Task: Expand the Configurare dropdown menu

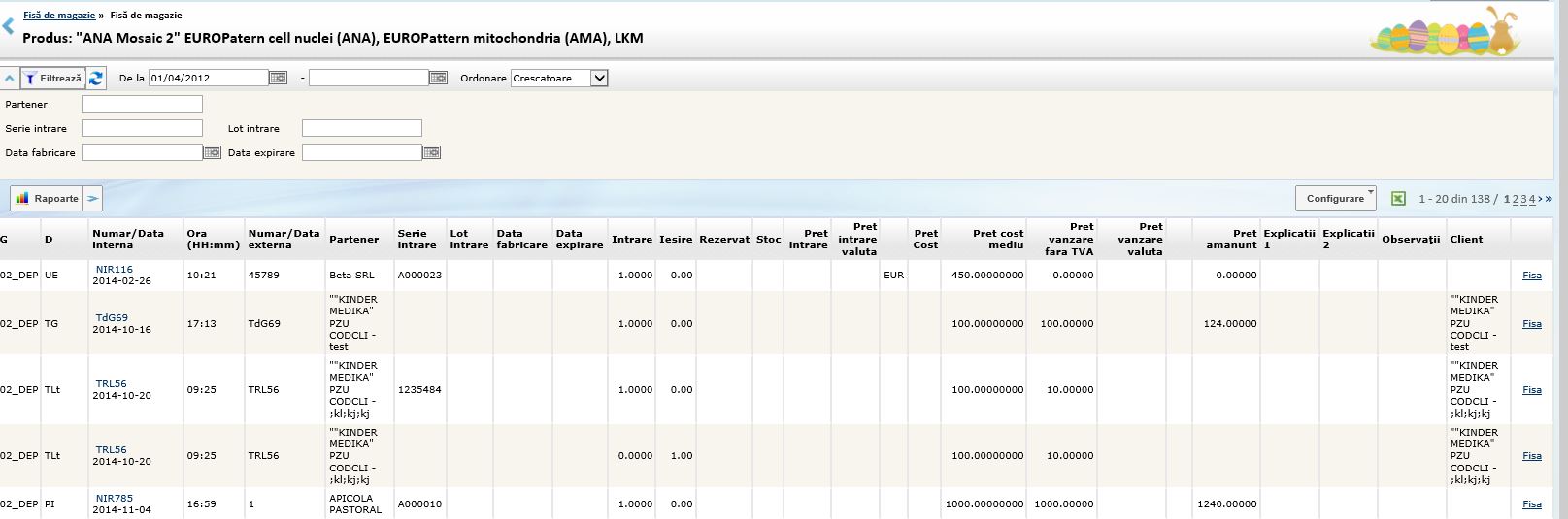Action: tap(1335, 198)
